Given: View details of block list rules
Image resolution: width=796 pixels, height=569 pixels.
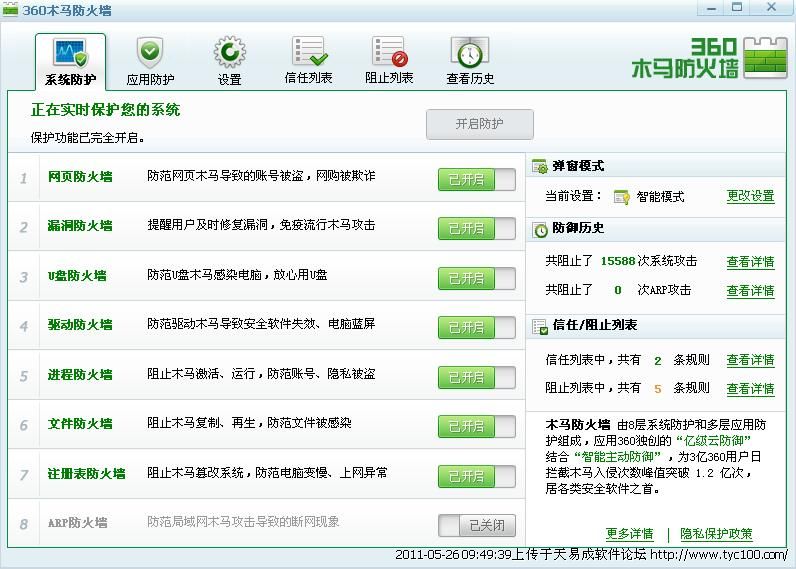Looking at the screenshot, I should click(x=750, y=389).
